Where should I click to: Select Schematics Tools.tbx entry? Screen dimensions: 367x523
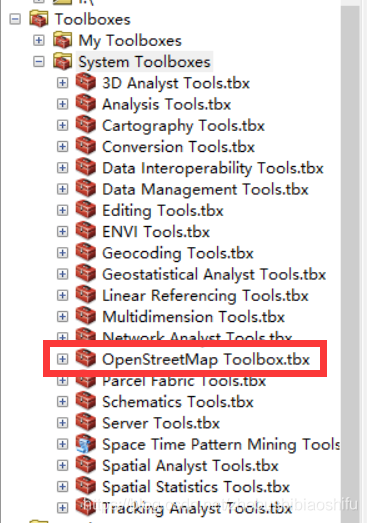click(178, 402)
